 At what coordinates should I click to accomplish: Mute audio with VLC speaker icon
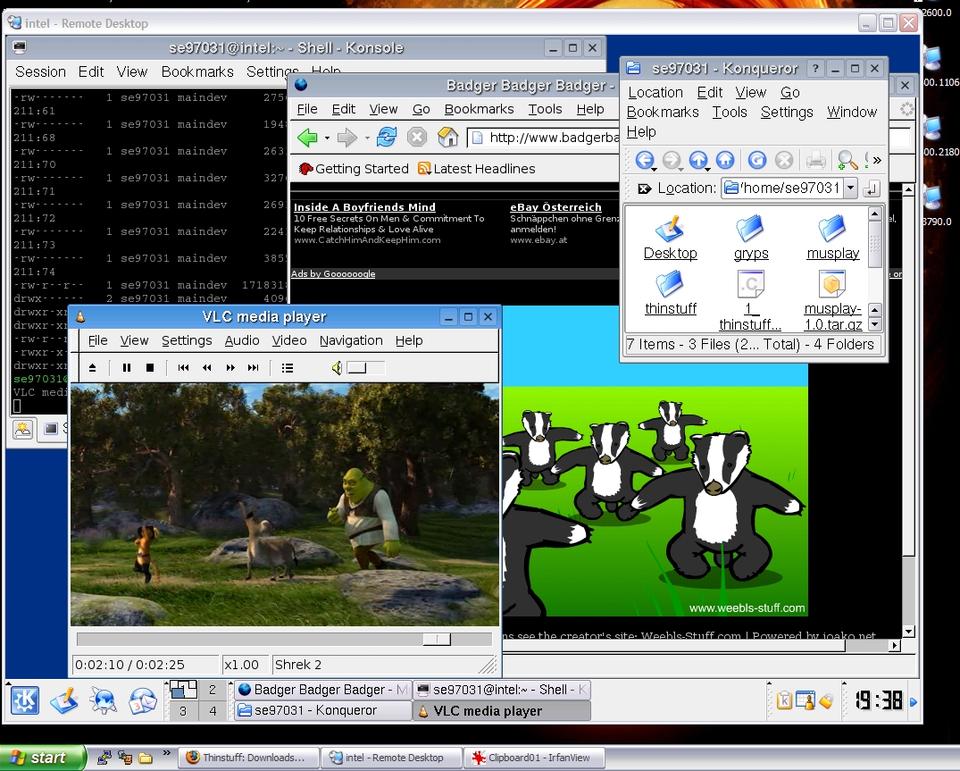337,368
